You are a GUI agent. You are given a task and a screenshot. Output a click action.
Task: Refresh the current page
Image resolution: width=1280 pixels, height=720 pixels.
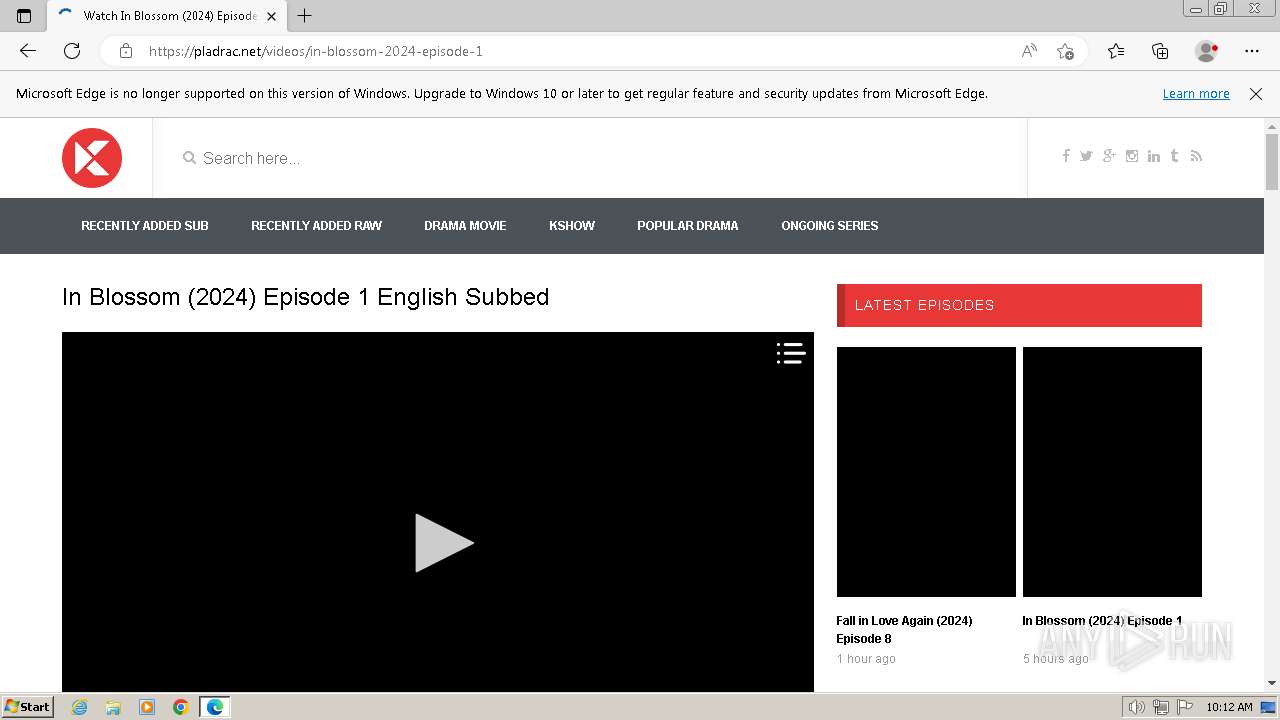pos(72,51)
